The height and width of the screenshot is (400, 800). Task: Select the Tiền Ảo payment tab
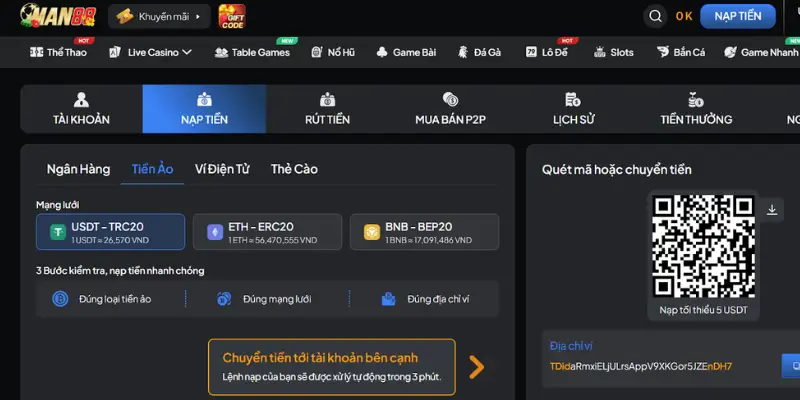[x=152, y=169]
